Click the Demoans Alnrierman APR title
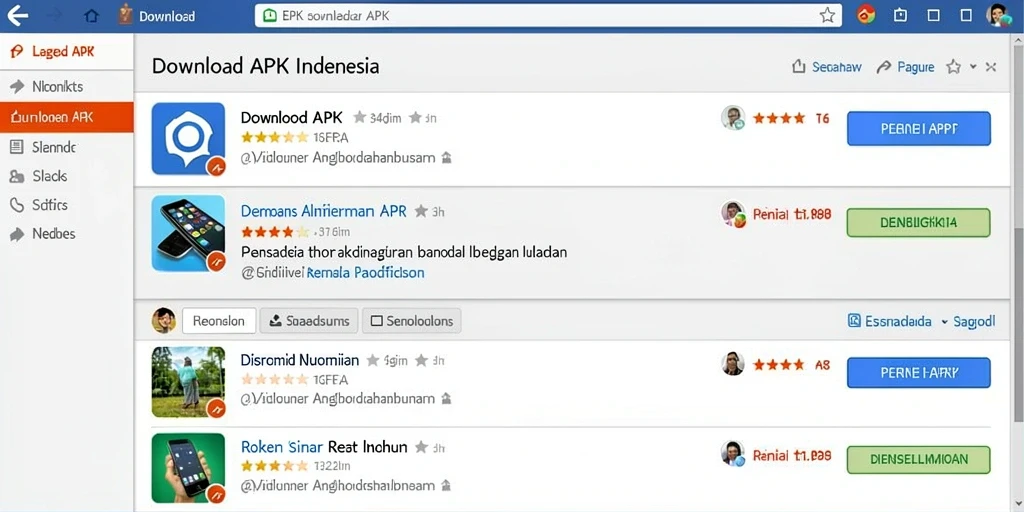 pyautogui.click(x=323, y=212)
